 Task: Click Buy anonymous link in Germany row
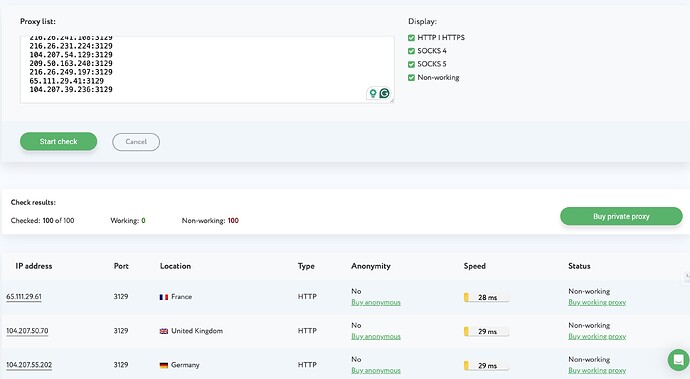[376, 371]
